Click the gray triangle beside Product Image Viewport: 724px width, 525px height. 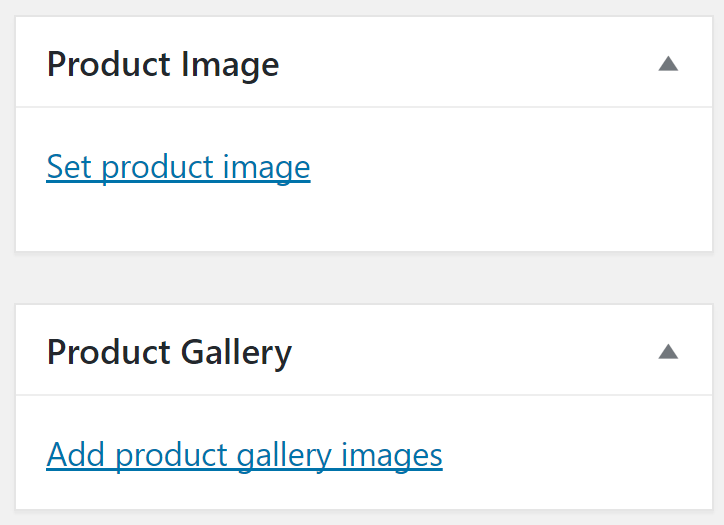668,64
